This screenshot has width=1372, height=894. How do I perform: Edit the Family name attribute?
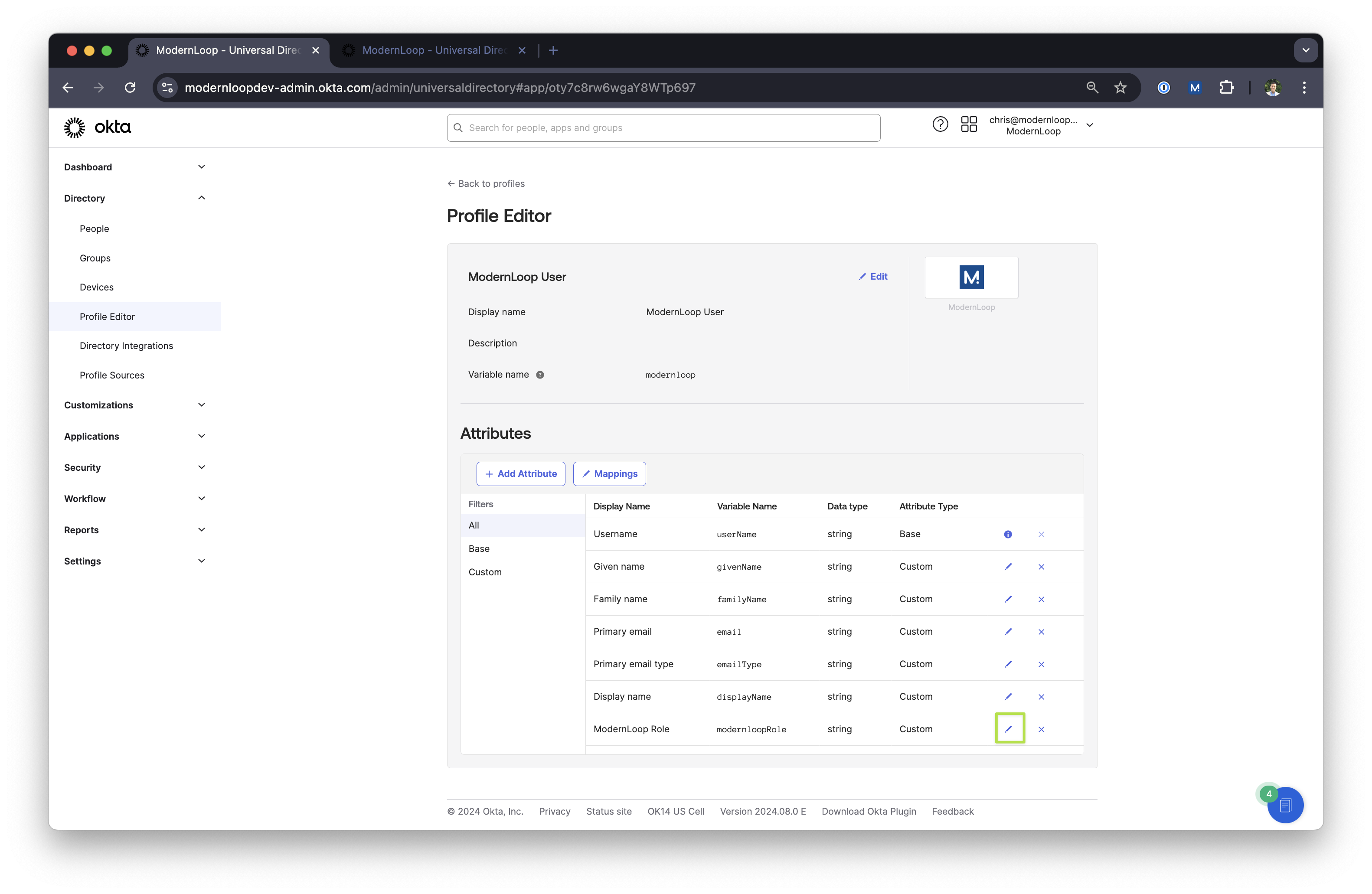point(1008,600)
